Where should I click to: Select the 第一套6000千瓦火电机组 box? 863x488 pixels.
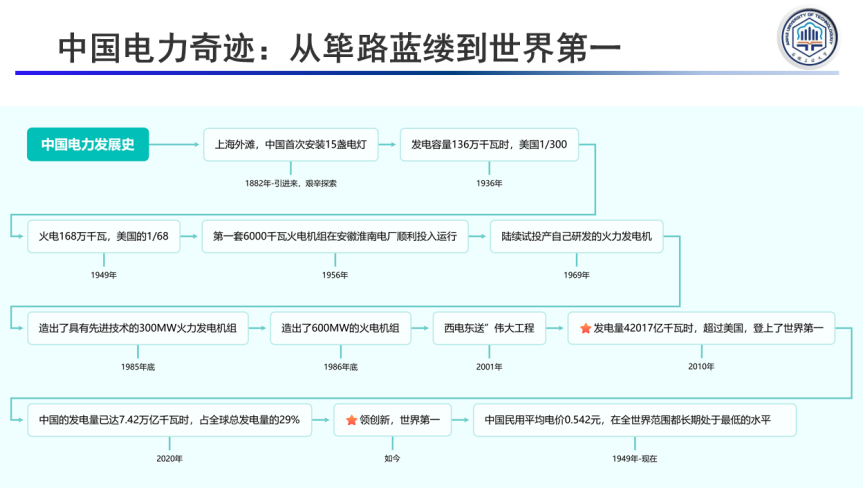point(335,237)
